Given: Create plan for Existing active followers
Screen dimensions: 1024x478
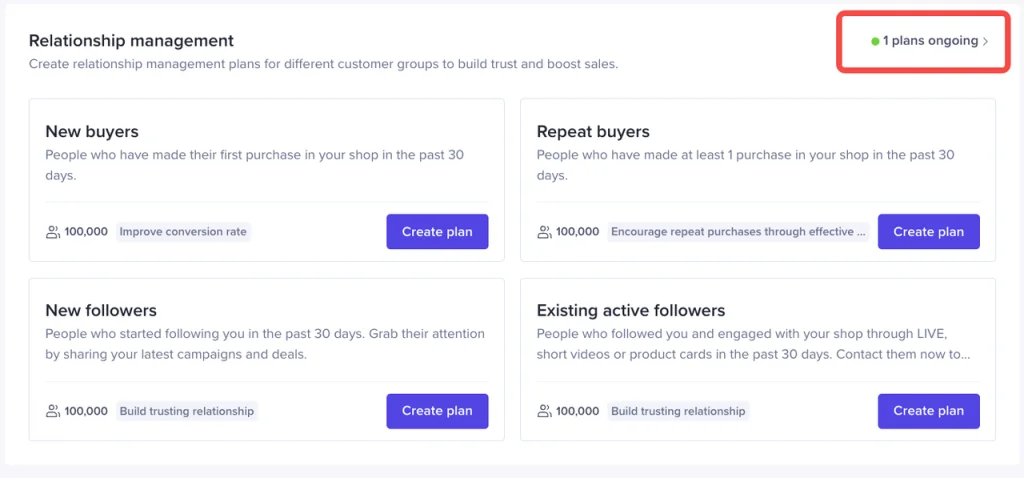Looking at the screenshot, I should tap(929, 411).
